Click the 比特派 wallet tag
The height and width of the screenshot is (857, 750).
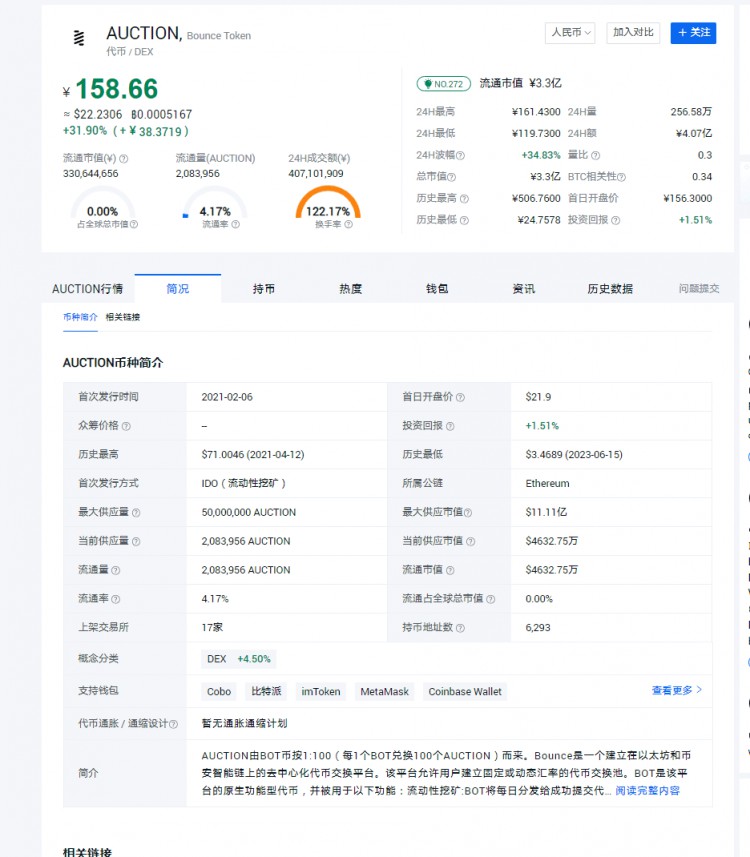coord(266,691)
